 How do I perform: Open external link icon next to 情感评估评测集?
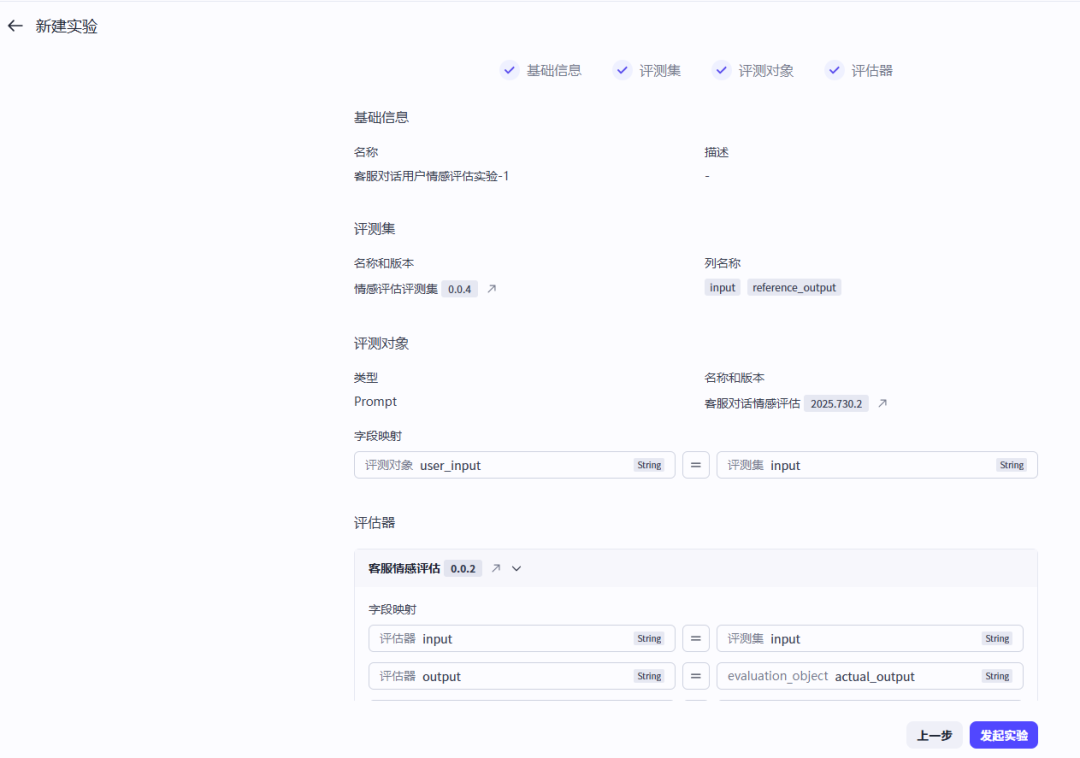click(491, 289)
